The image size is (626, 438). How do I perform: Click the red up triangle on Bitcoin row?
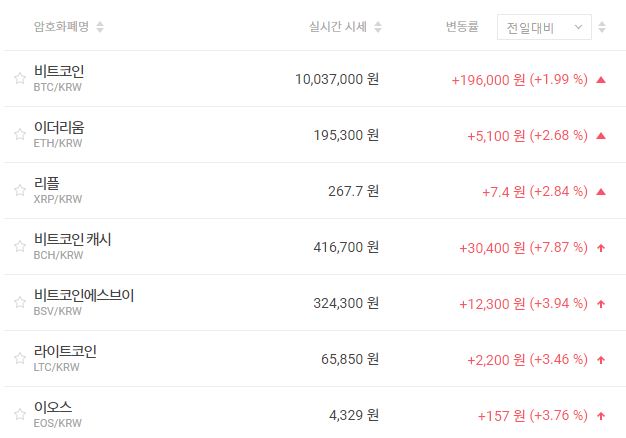click(x=601, y=79)
